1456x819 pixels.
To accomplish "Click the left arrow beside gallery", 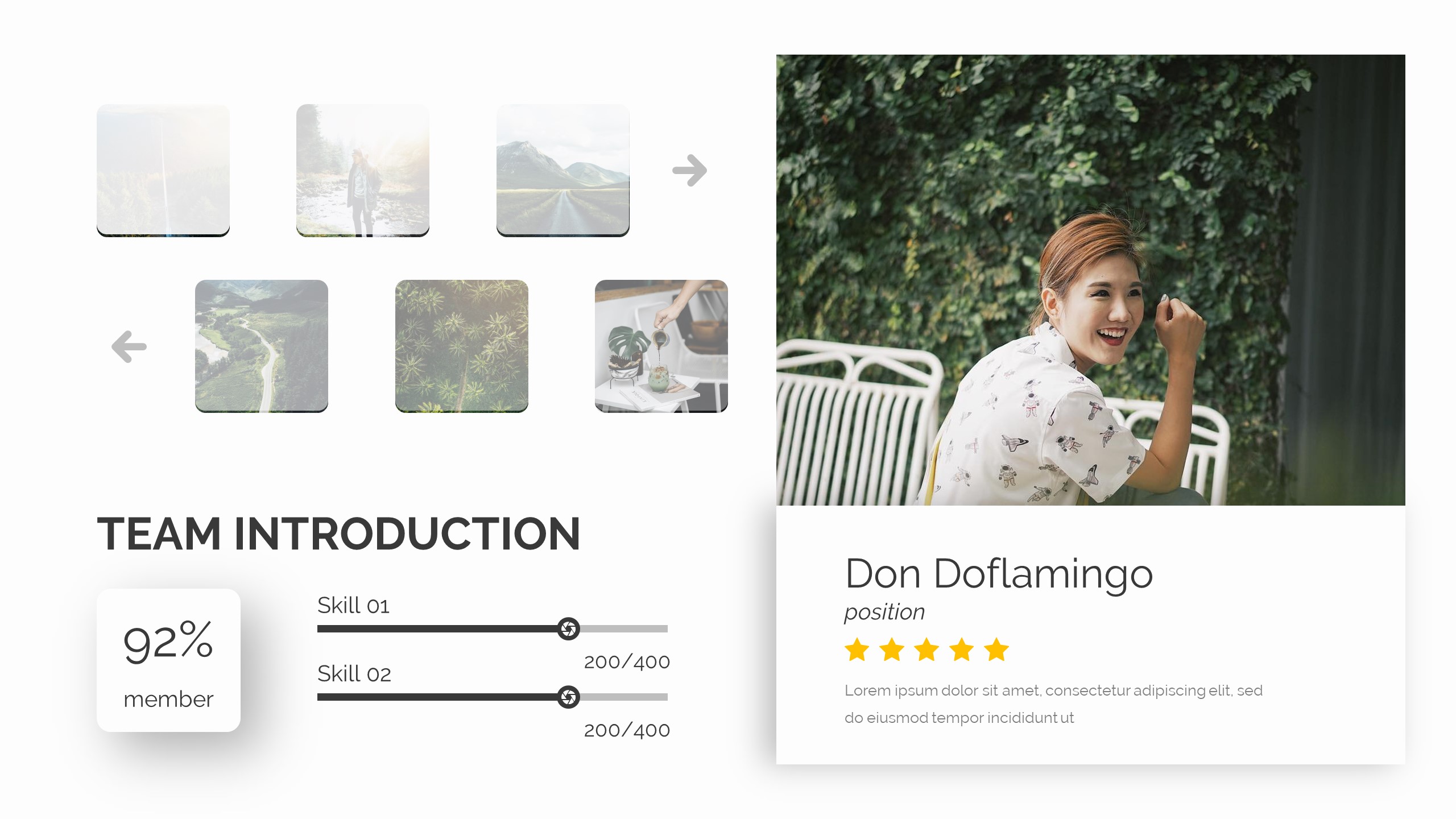I will pos(129,346).
